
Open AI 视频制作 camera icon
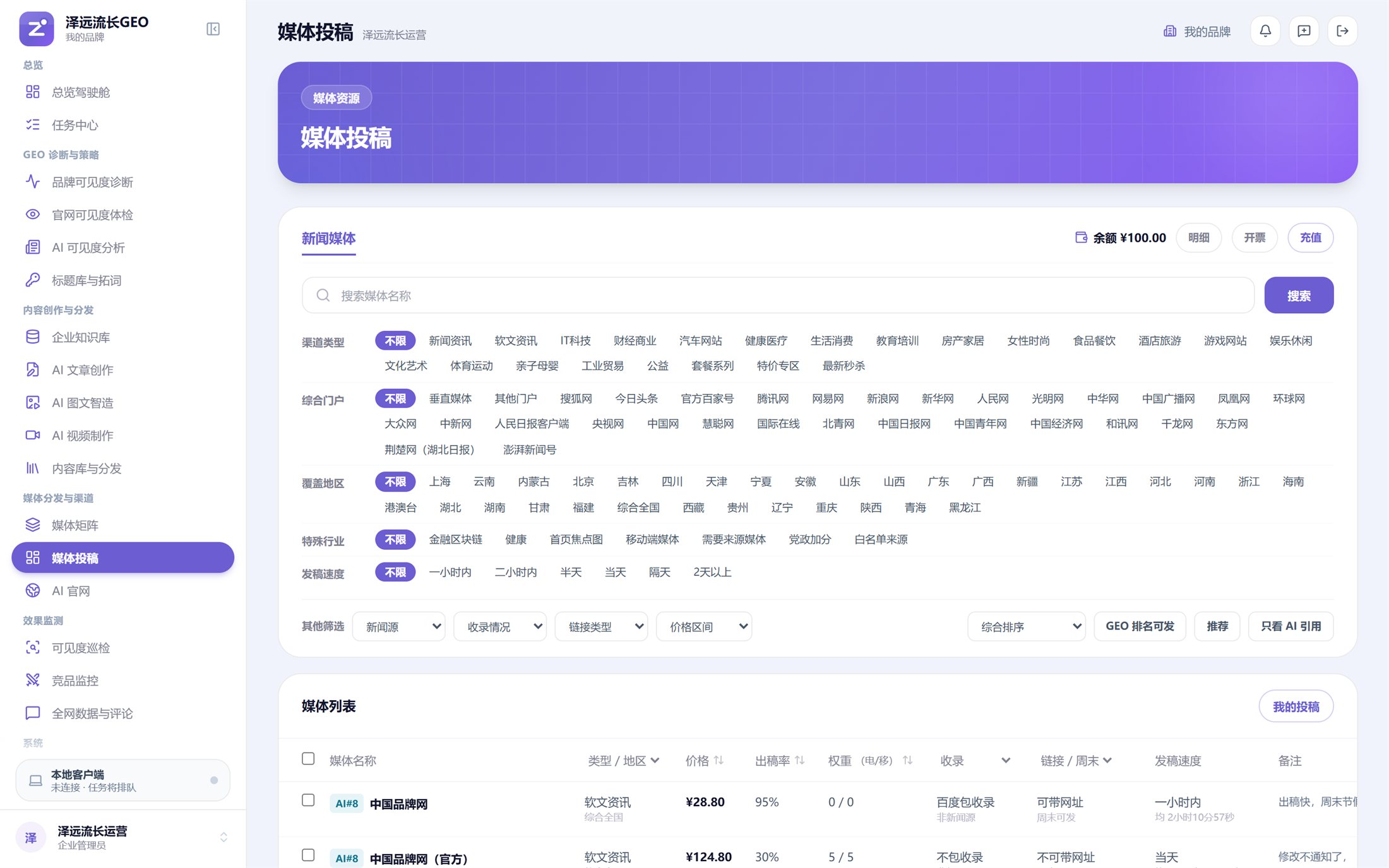click(33, 436)
